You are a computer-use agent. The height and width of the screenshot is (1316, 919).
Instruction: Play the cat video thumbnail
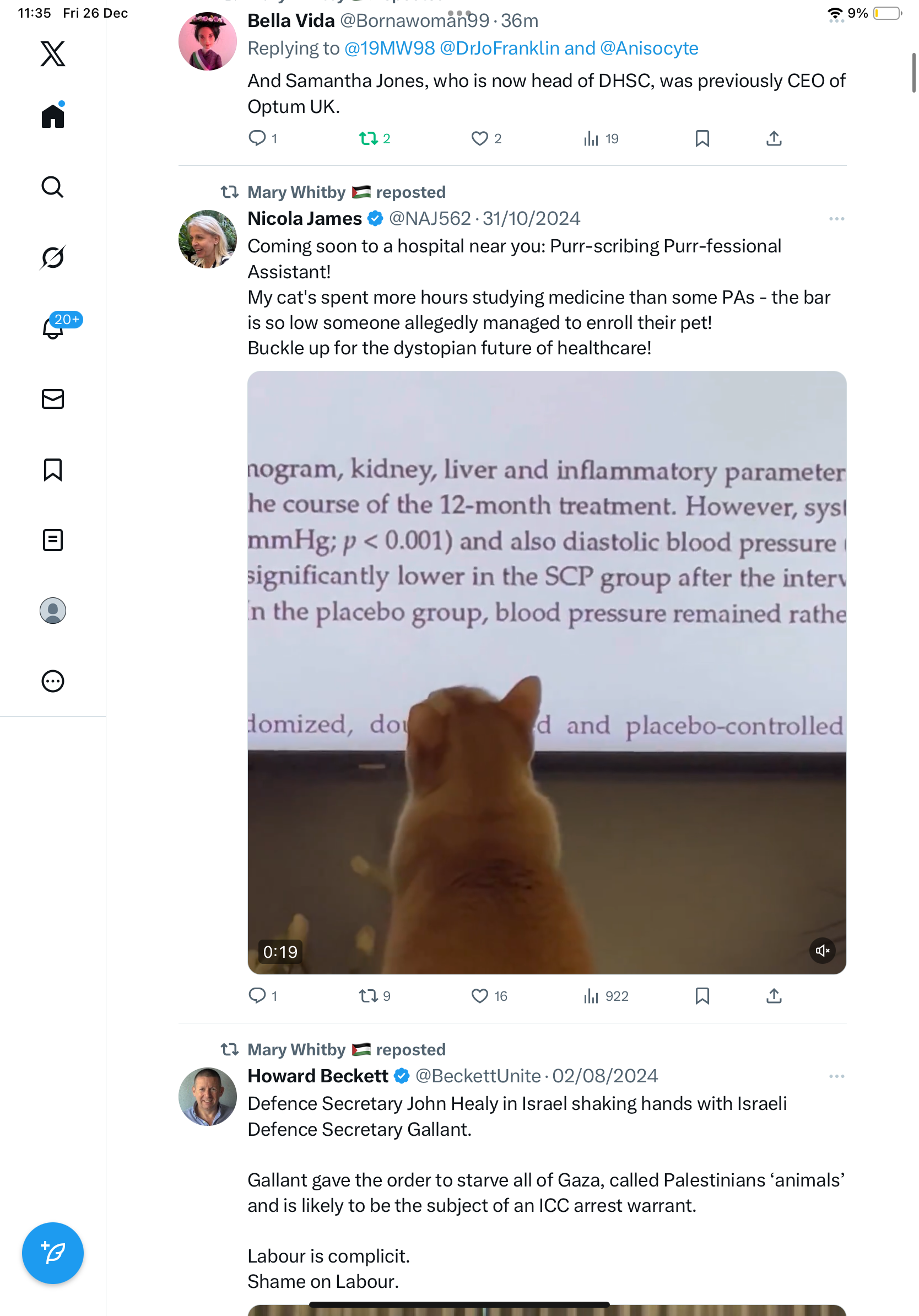(x=547, y=672)
